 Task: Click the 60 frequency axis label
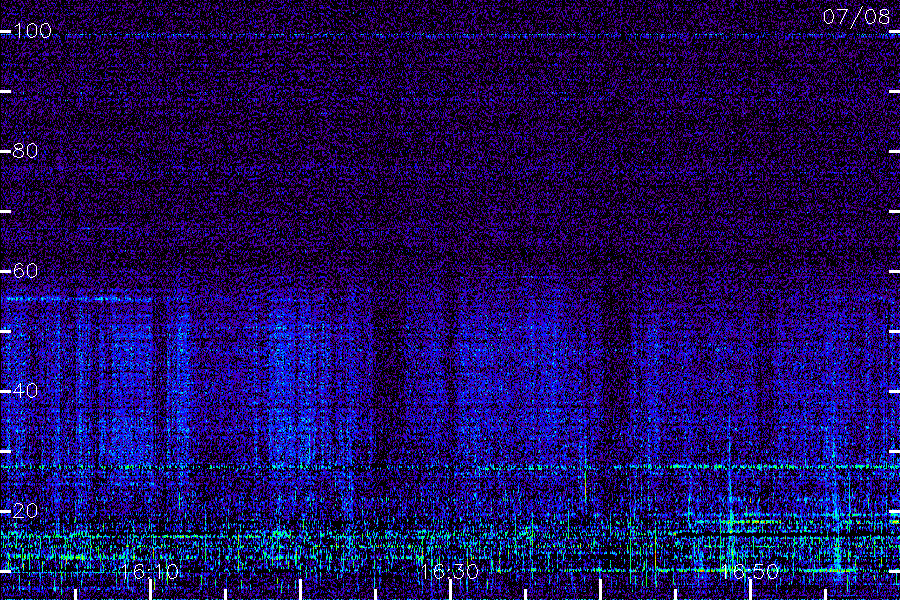pos(25,270)
